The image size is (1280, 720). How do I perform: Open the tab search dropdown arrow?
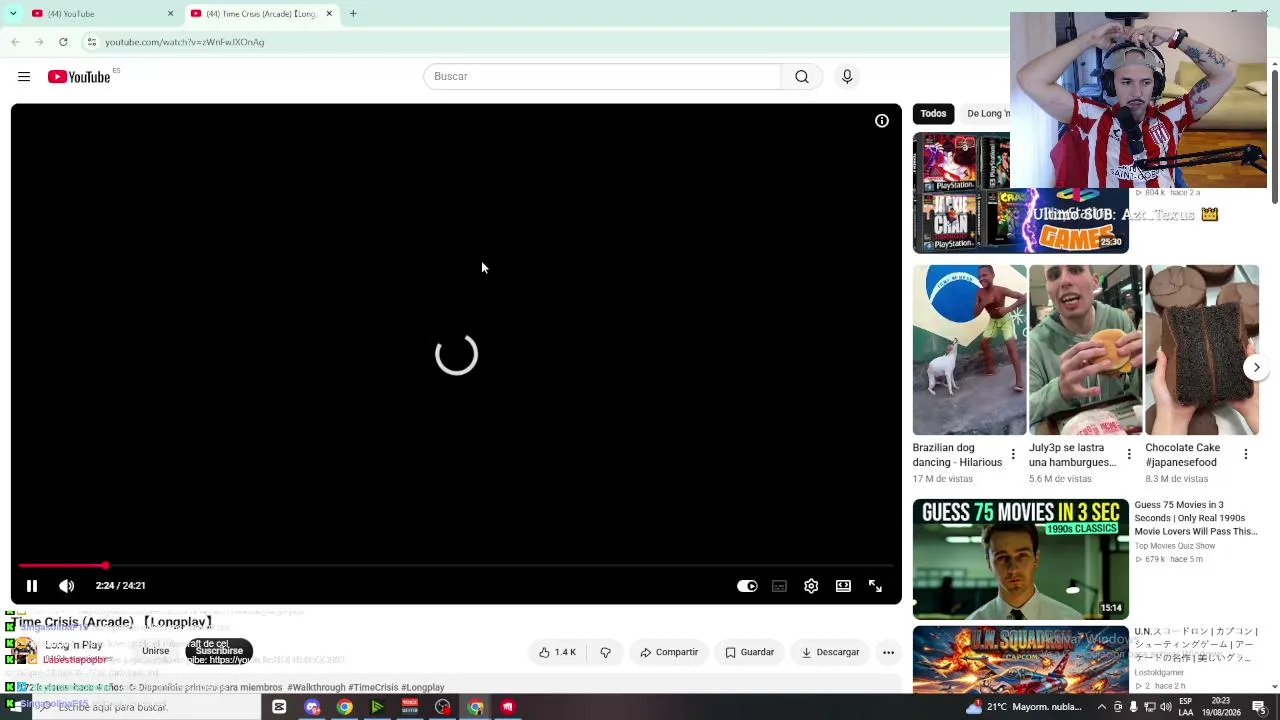(13, 14)
